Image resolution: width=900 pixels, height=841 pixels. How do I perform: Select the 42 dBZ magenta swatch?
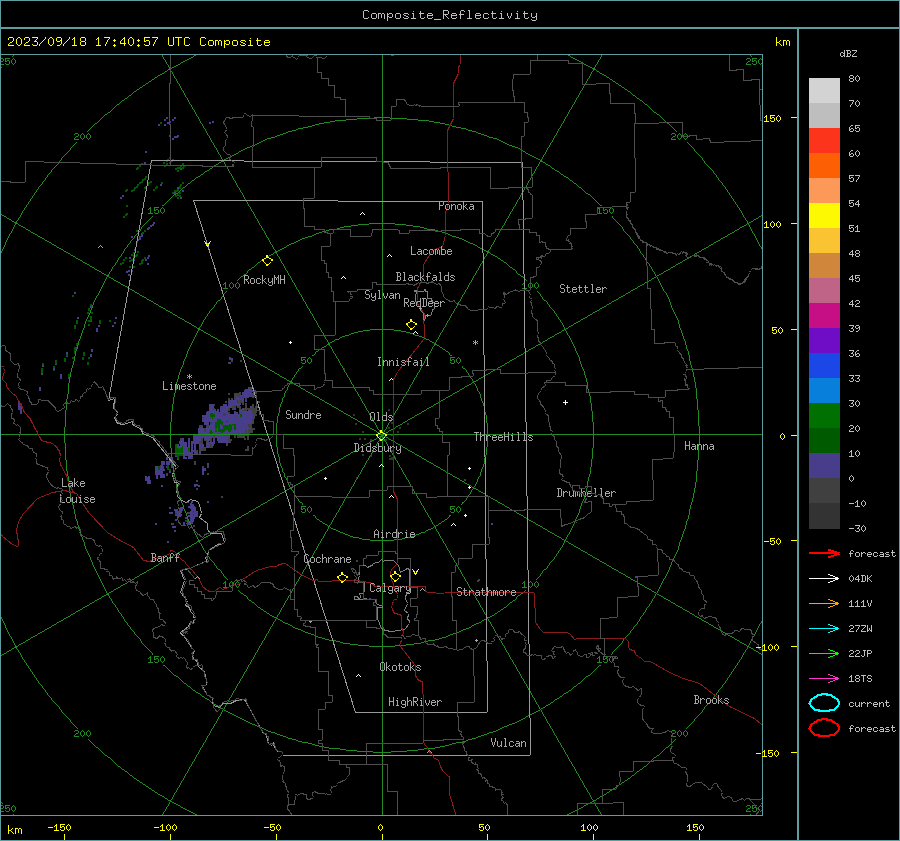824,315
